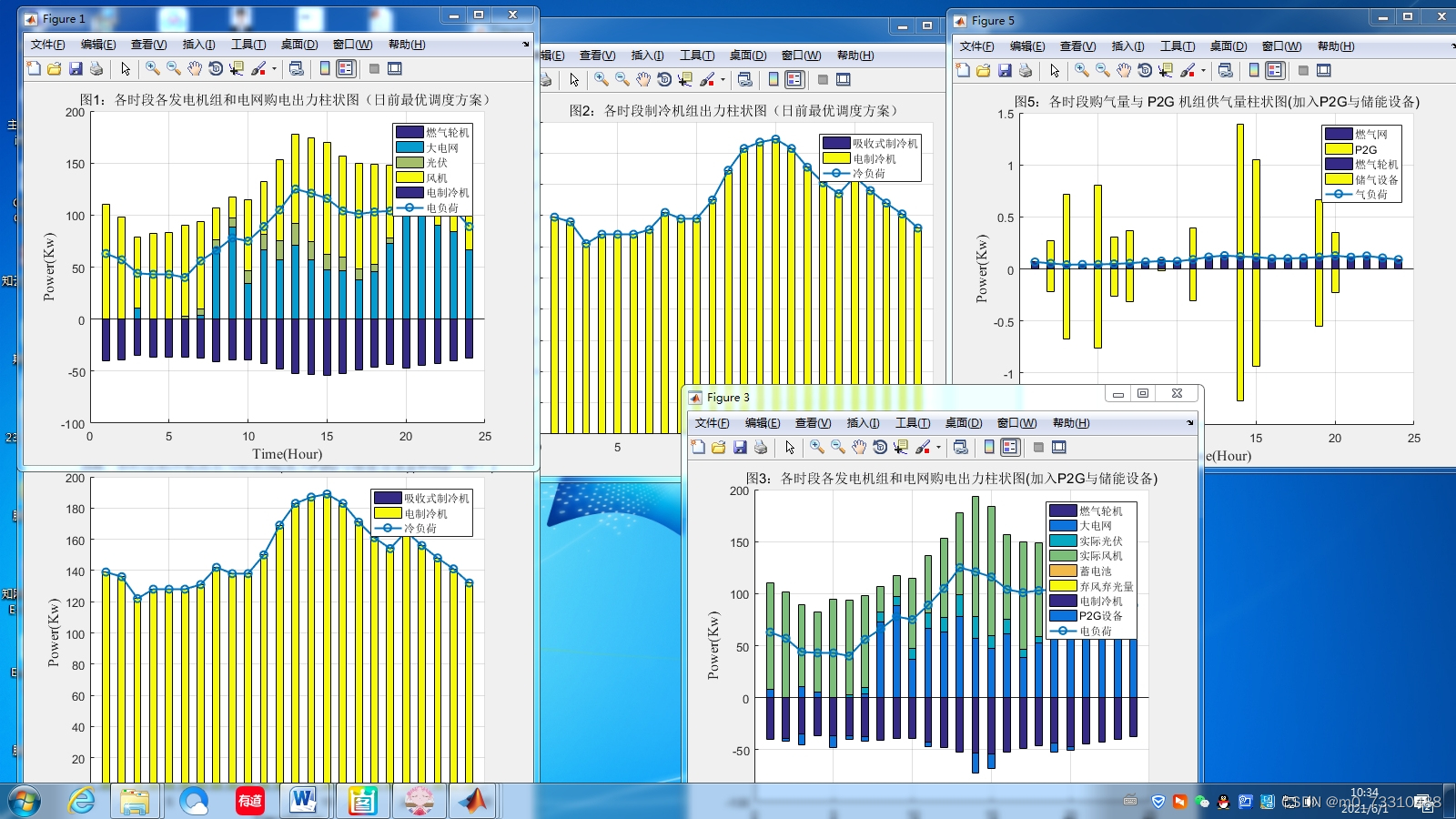Open 桌面(D) menu in Figure 2
The width and height of the screenshot is (1456, 819).
coord(748,56)
